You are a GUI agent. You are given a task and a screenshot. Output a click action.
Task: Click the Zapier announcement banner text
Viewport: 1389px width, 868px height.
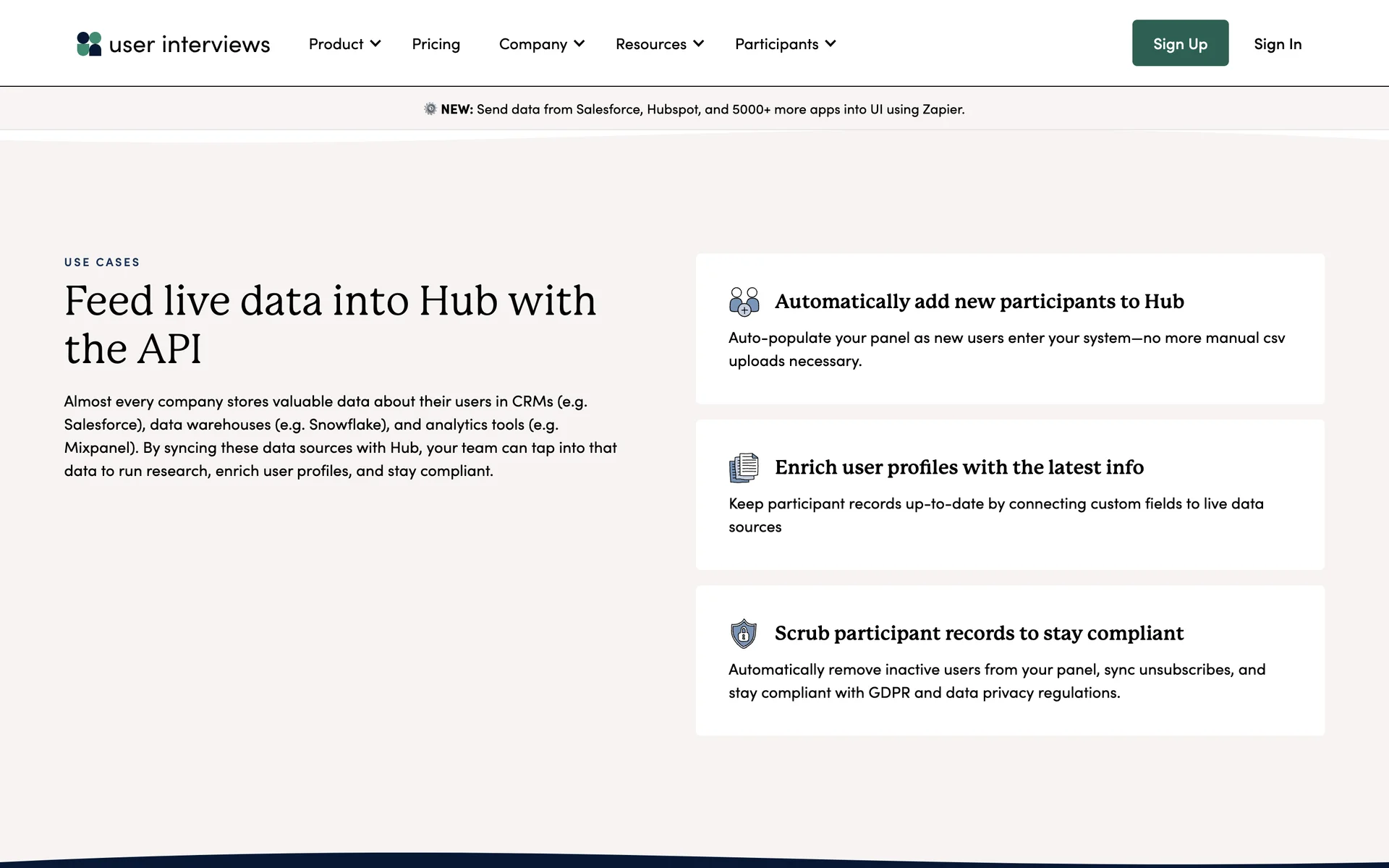point(720,109)
